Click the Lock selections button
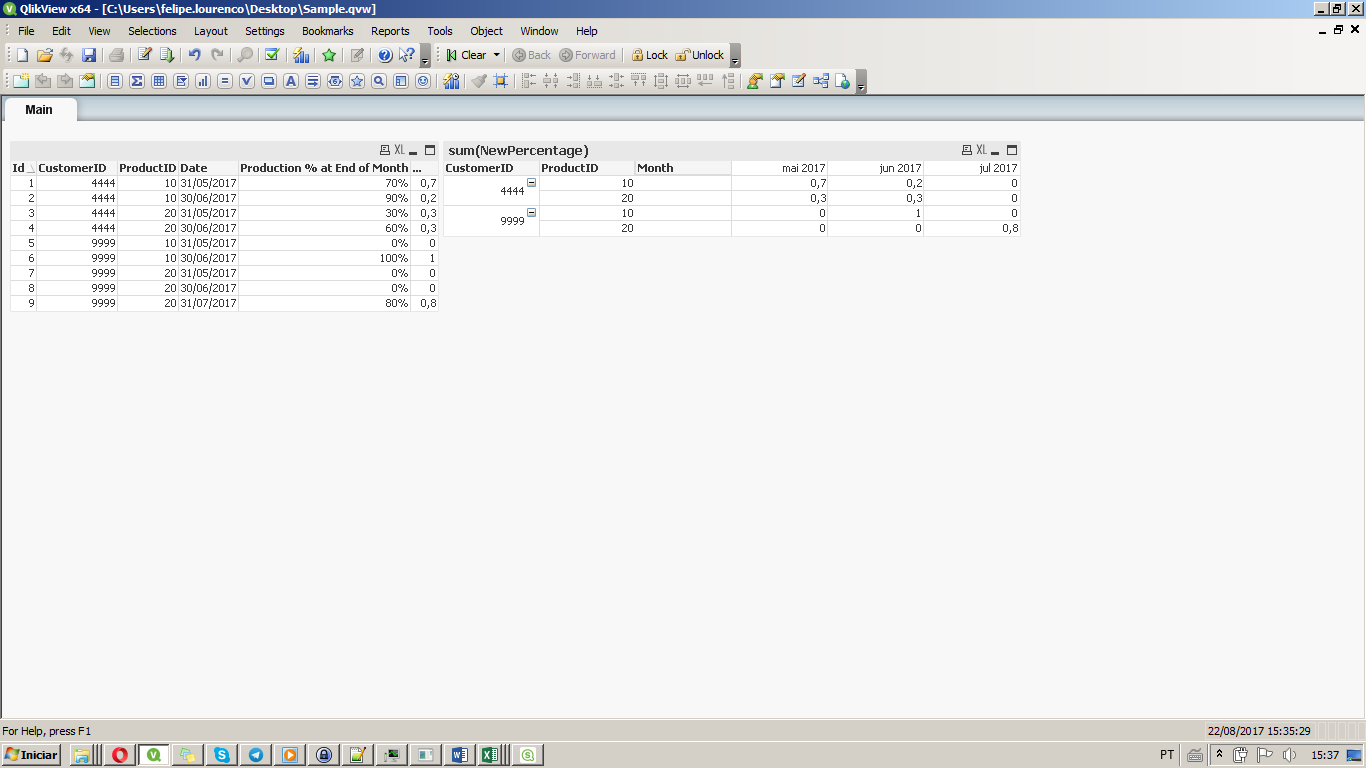The image size is (1366, 768). pos(649,55)
